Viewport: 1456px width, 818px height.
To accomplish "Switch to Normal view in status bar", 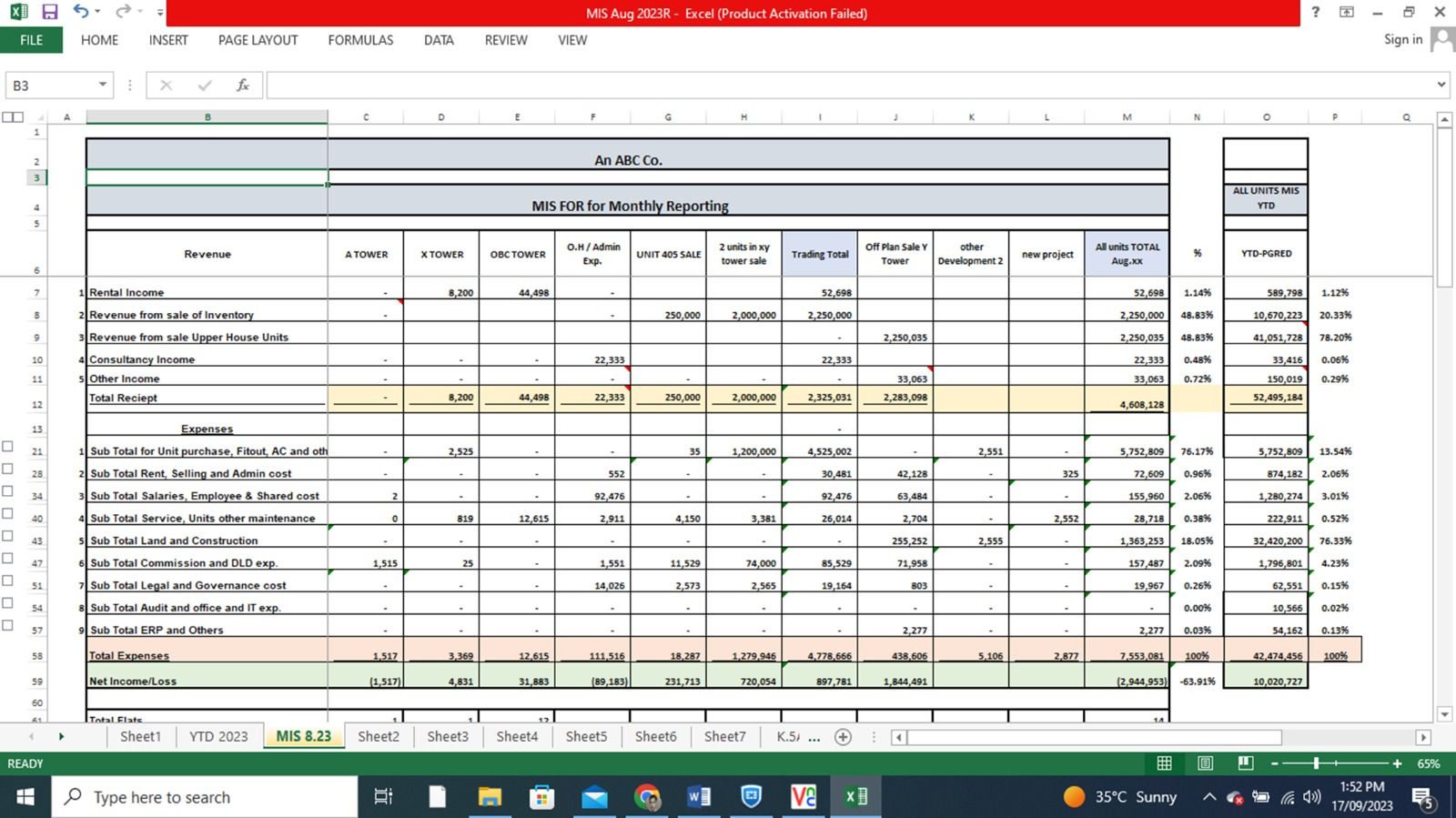I will pos(1164,763).
